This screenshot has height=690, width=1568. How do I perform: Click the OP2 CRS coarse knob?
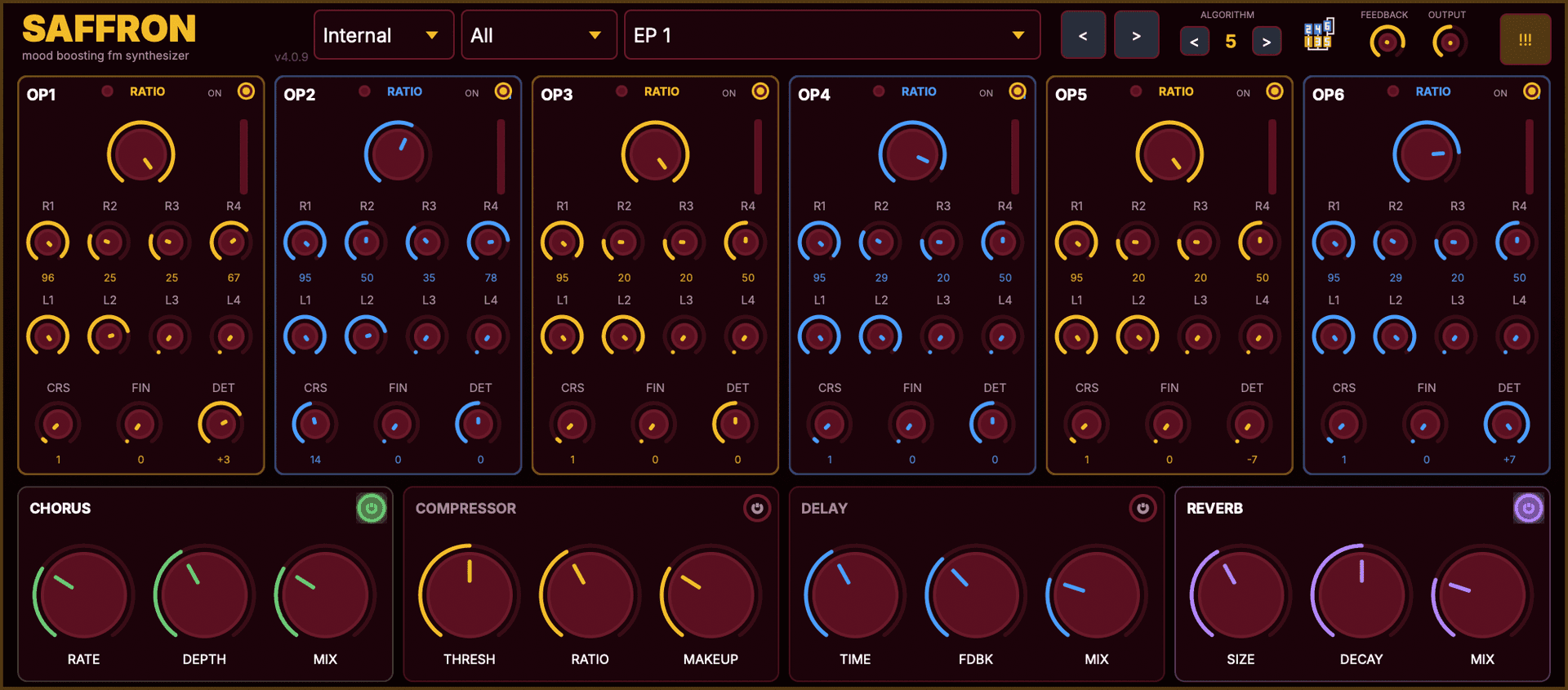(315, 424)
